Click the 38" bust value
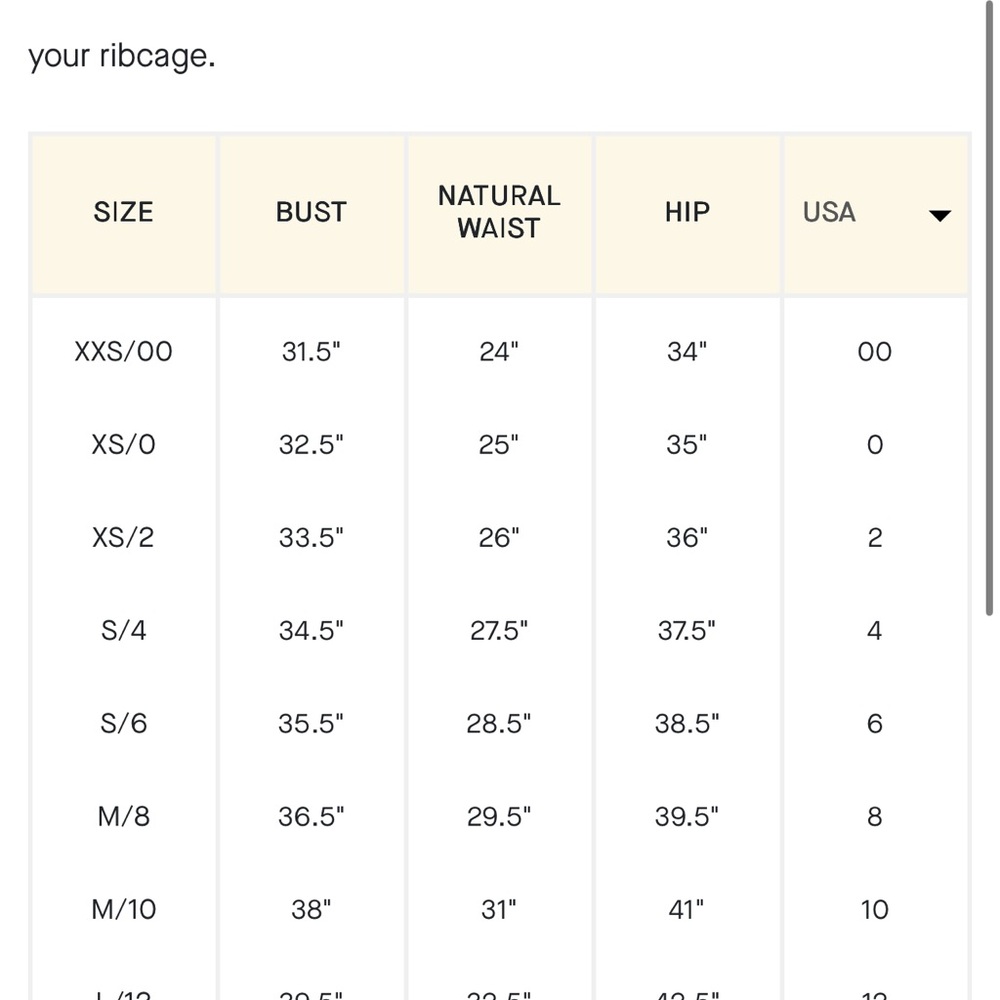Image resolution: width=1000 pixels, height=1000 pixels. point(311,909)
